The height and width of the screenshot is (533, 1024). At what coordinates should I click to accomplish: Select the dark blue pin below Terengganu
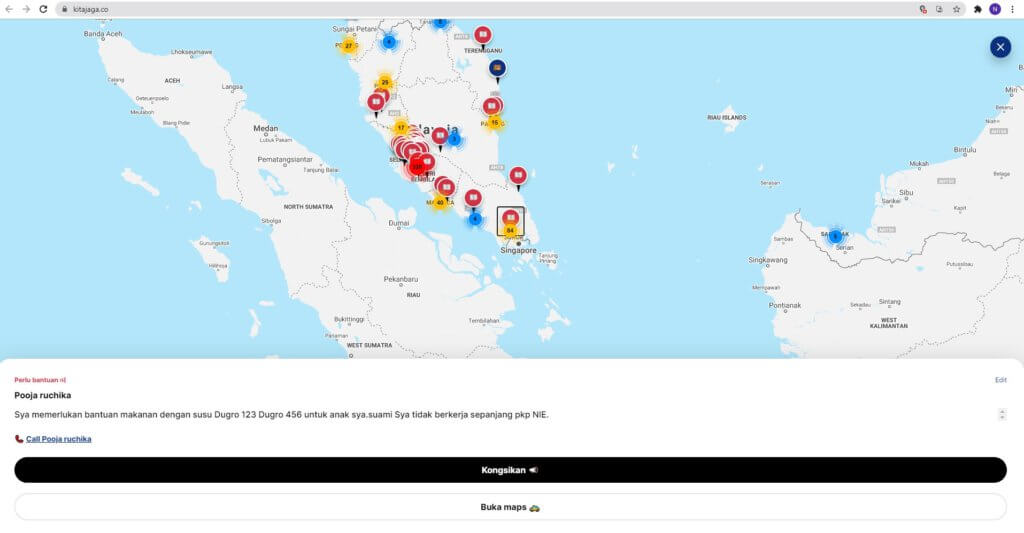(497, 69)
